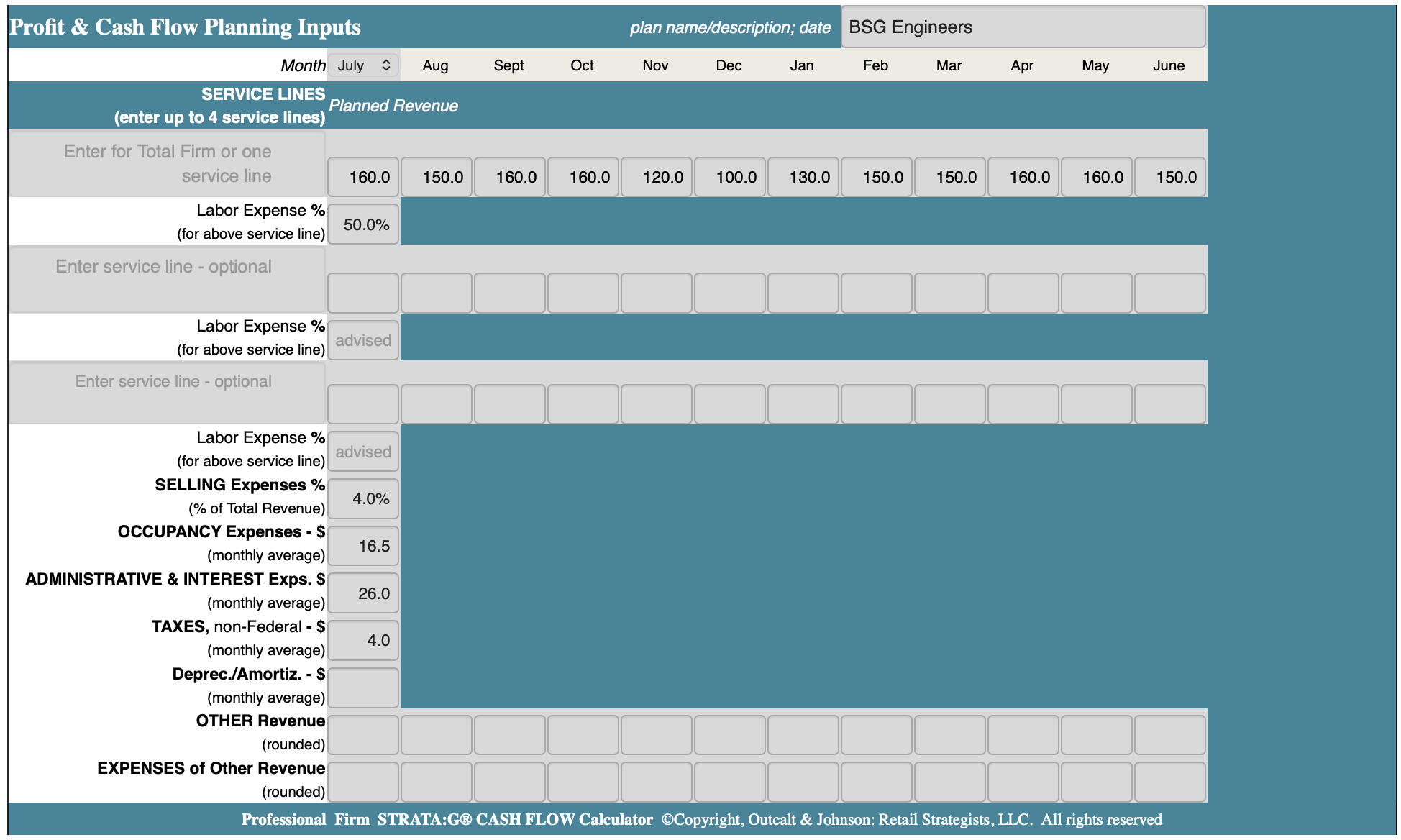Select the Apr planned revenue 160.0 cell
Image resolution: width=1401 pixels, height=840 pixels.
[1023, 177]
